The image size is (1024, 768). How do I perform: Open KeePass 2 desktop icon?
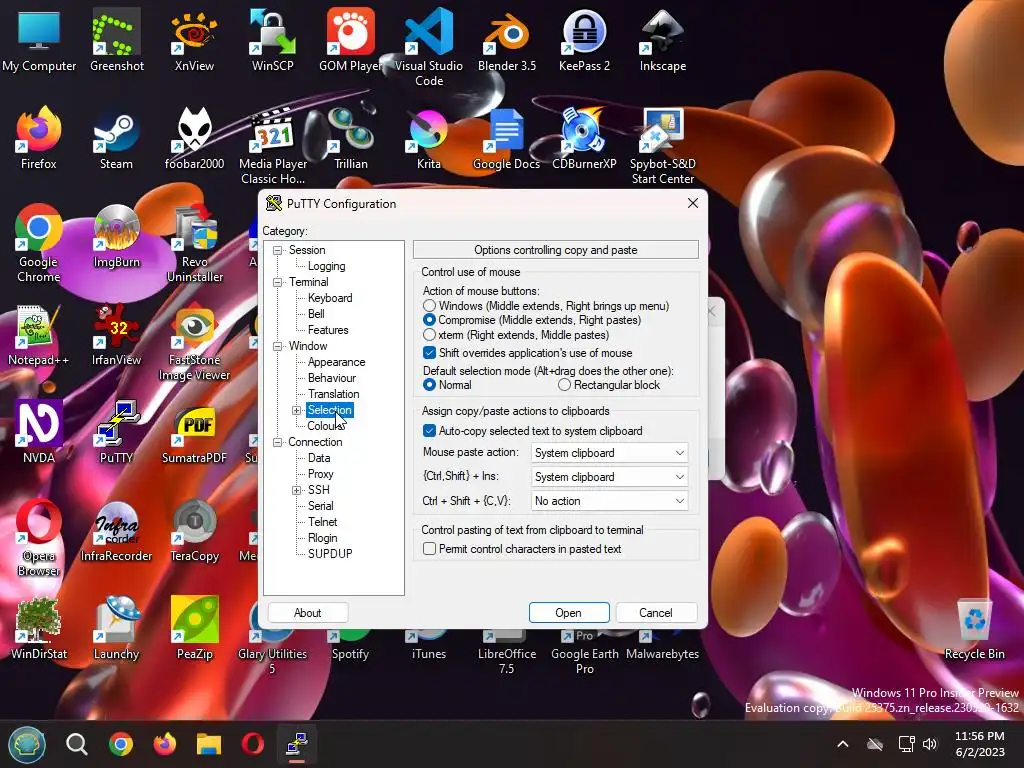[x=584, y=39]
